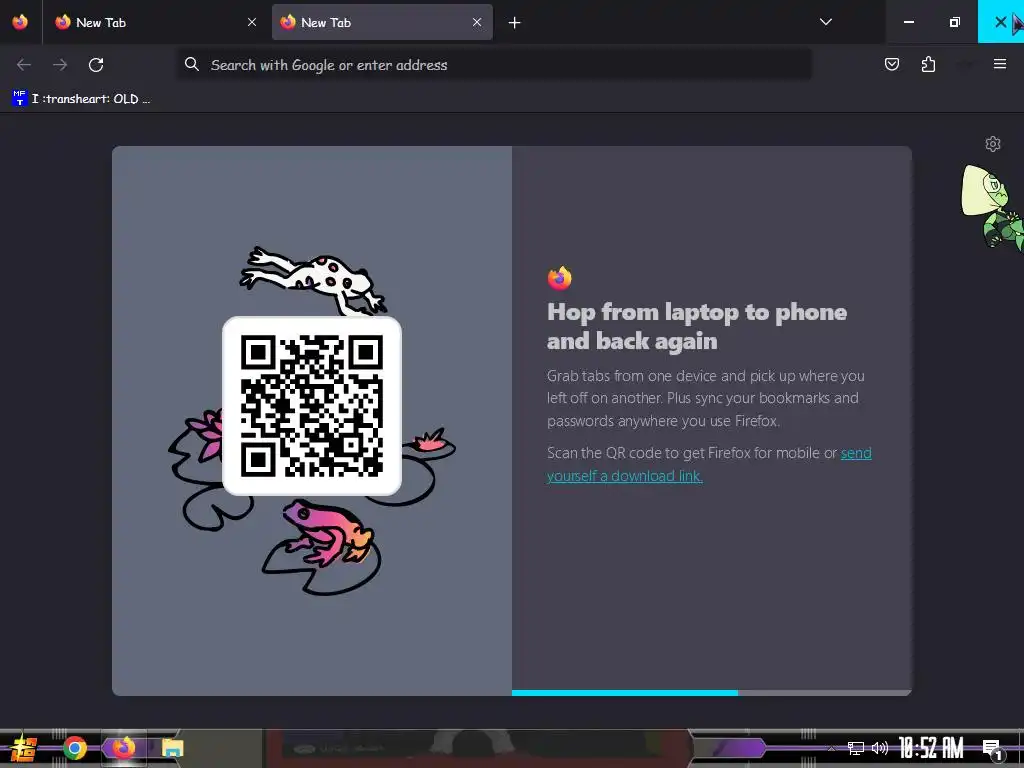Click 'send yourself a download link'
The width and height of the screenshot is (1024, 768).
[709, 464]
